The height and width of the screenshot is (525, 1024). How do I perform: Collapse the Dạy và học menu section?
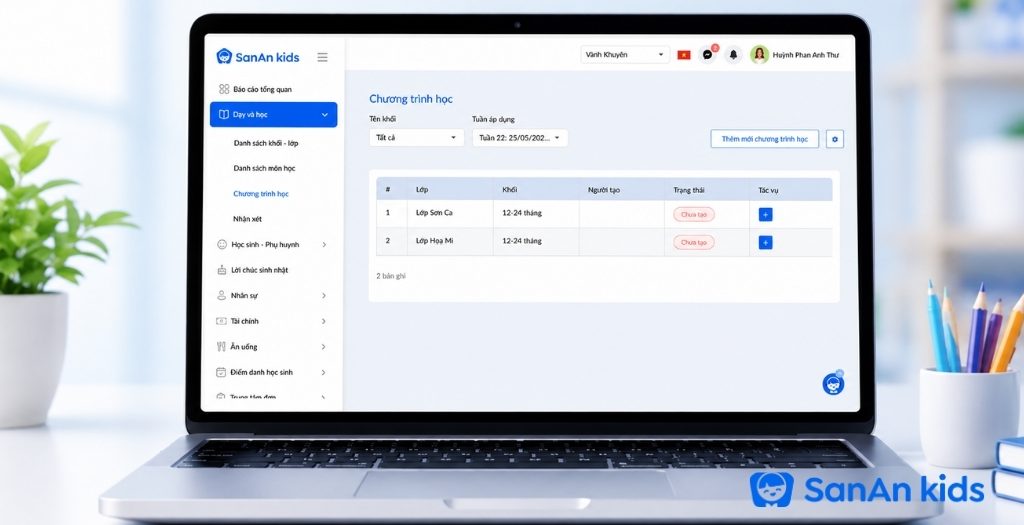(x=274, y=115)
